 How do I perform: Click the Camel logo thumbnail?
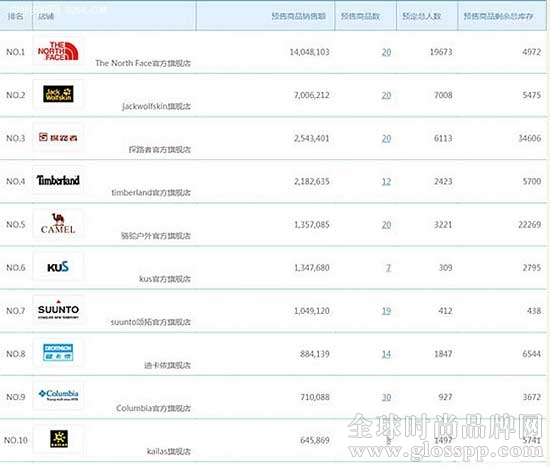click(x=58, y=224)
